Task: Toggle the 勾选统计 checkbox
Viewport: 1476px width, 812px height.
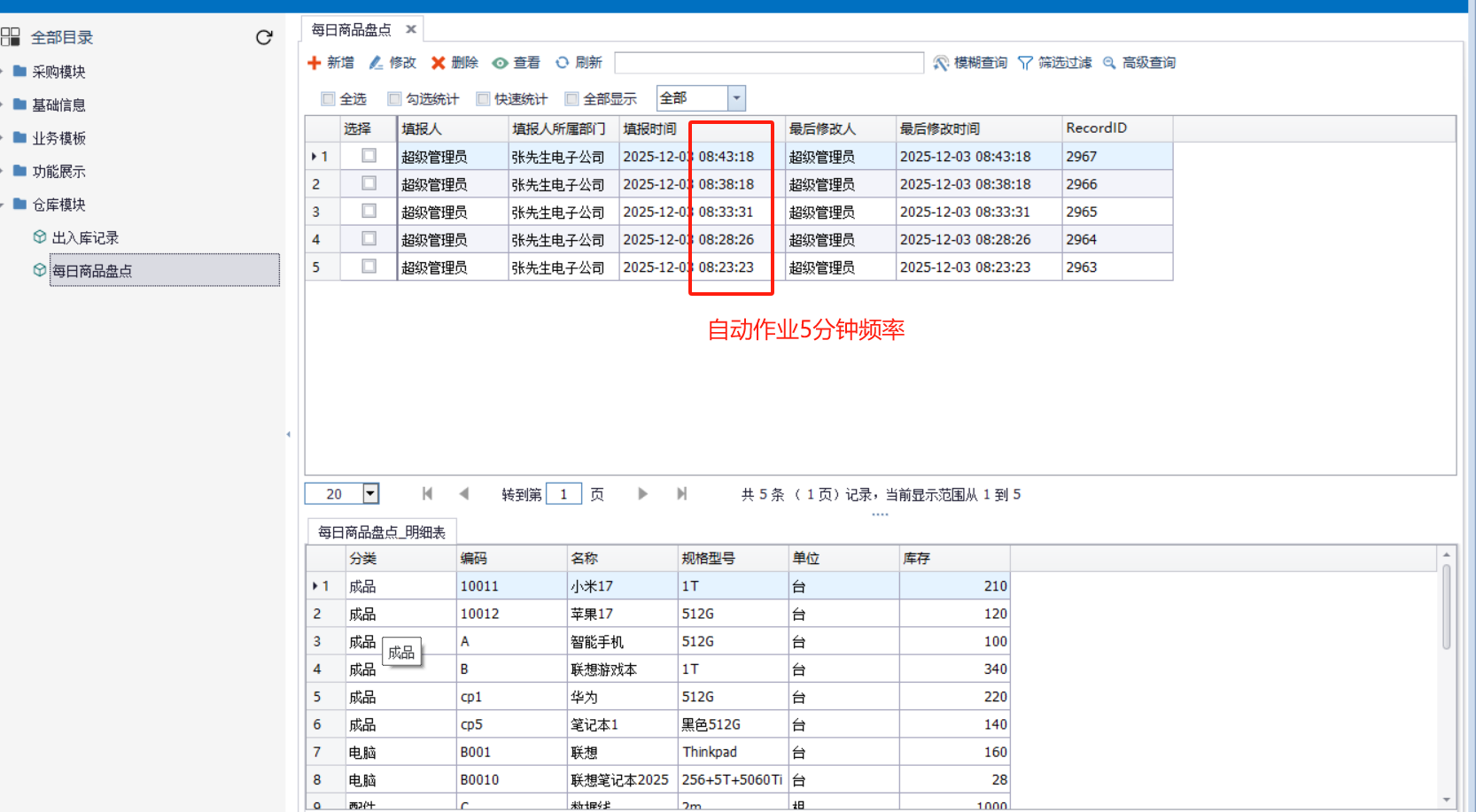Action: point(395,99)
